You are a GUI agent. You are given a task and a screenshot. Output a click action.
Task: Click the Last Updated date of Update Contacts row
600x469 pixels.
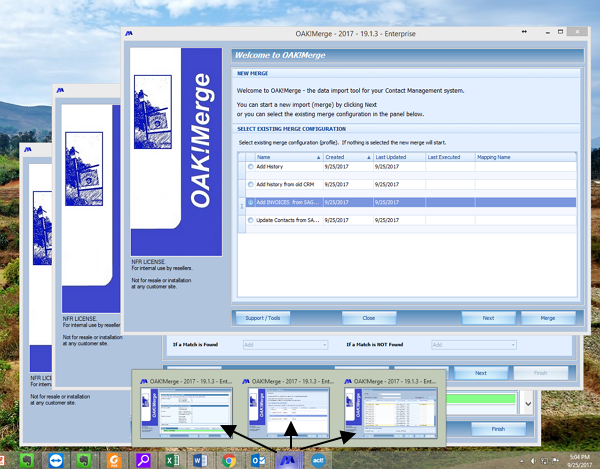click(387, 220)
